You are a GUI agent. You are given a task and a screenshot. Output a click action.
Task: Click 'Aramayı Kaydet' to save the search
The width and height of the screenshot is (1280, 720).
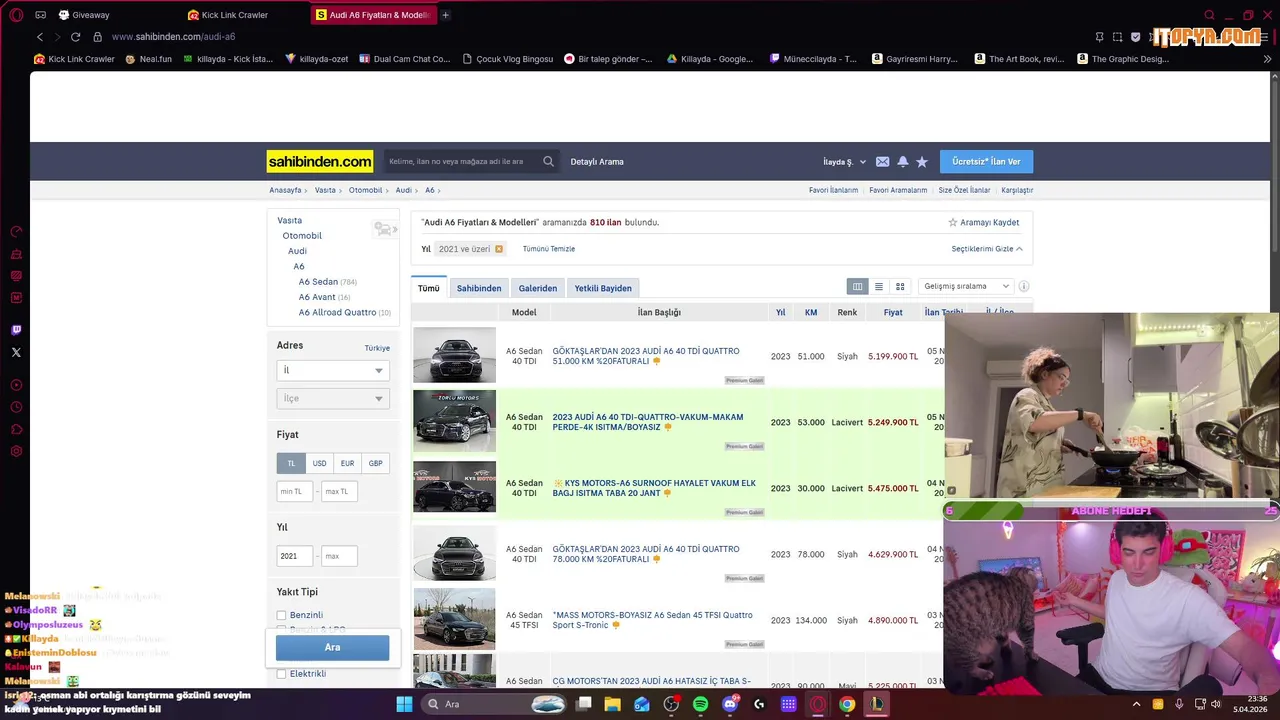[983, 223]
